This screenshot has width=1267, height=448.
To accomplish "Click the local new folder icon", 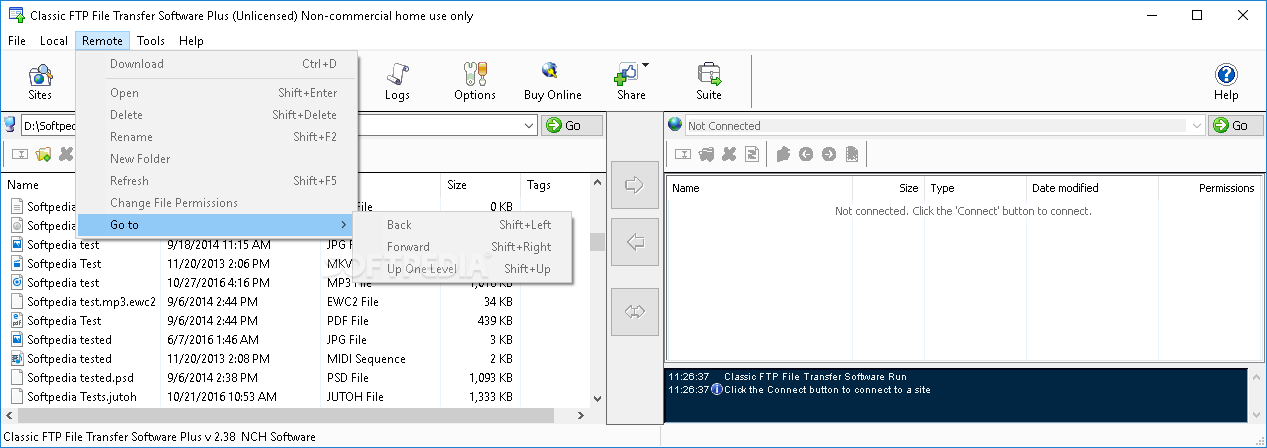I will point(44,154).
